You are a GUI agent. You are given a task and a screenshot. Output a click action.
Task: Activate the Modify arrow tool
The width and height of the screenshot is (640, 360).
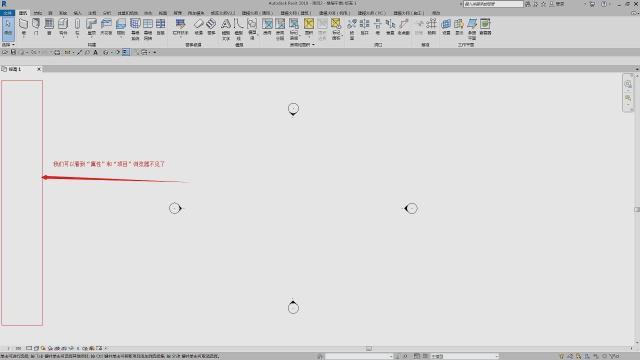(8, 28)
